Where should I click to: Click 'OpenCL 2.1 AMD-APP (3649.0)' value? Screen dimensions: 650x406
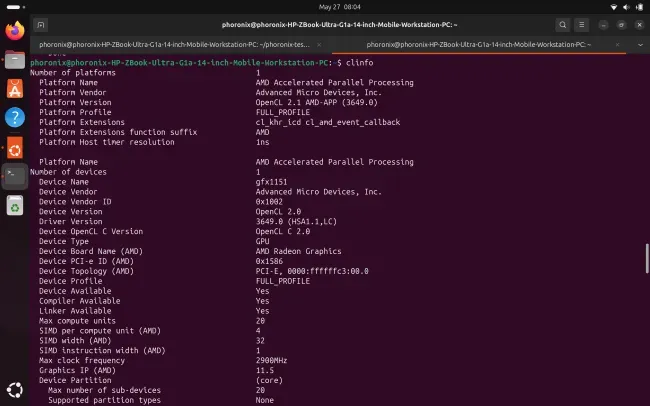[x=317, y=102]
